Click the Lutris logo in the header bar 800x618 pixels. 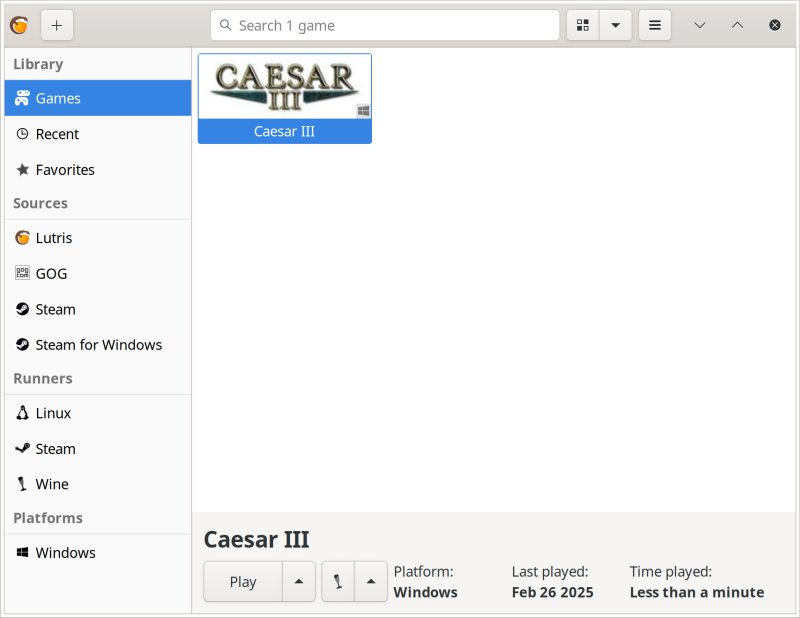[18, 24]
